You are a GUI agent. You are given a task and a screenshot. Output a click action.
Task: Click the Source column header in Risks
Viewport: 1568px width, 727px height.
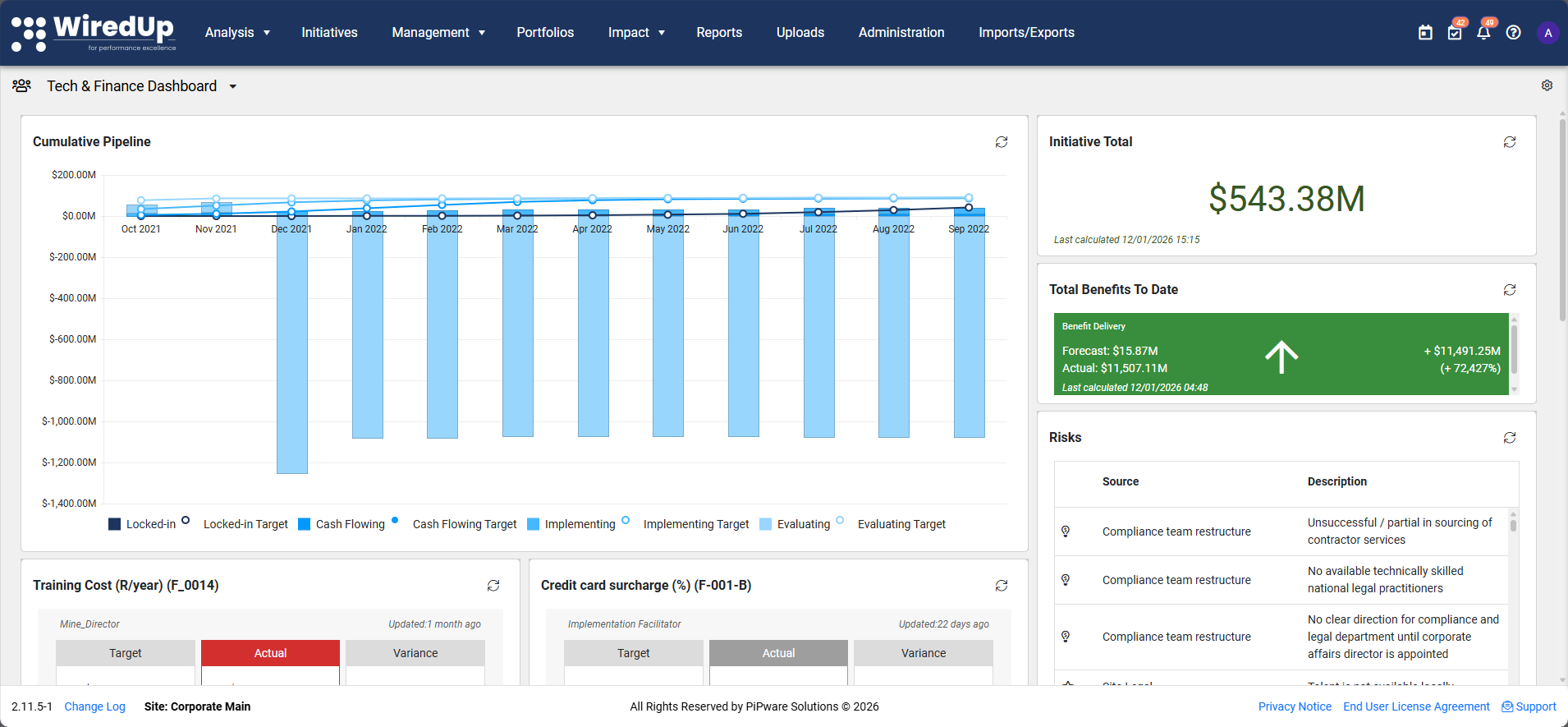(x=1121, y=481)
